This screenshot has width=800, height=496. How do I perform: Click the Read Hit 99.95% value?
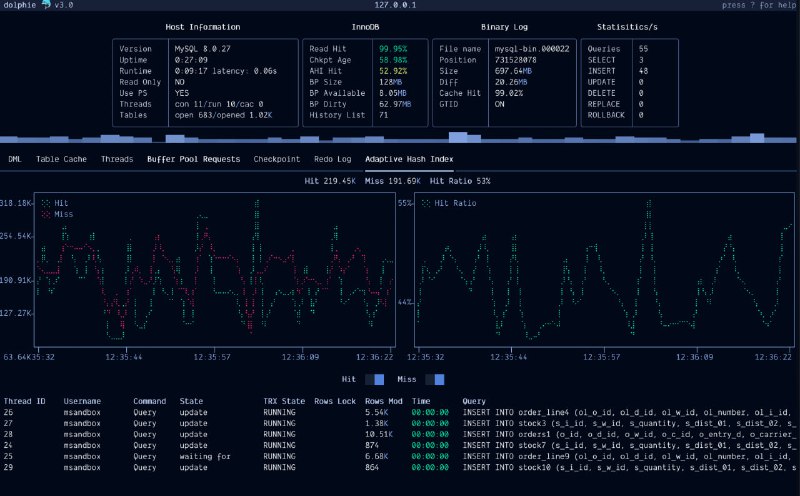[x=393, y=49]
